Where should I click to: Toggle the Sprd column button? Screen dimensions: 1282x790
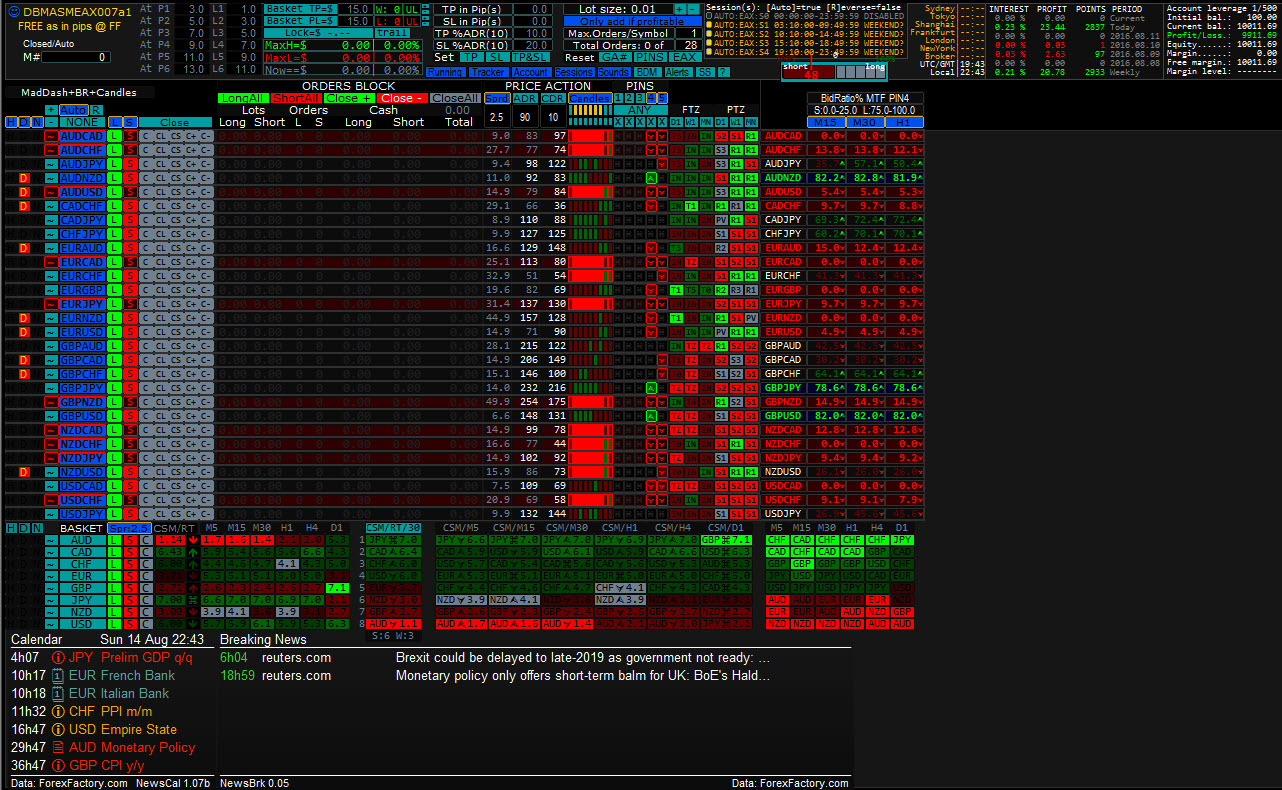[x=497, y=98]
